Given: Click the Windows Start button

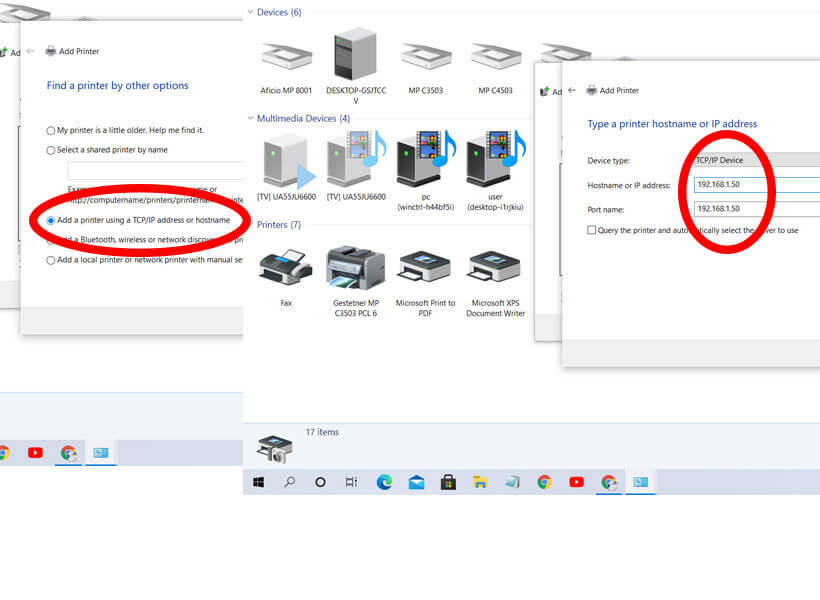Looking at the screenshot, I should (x=259, y=482).
